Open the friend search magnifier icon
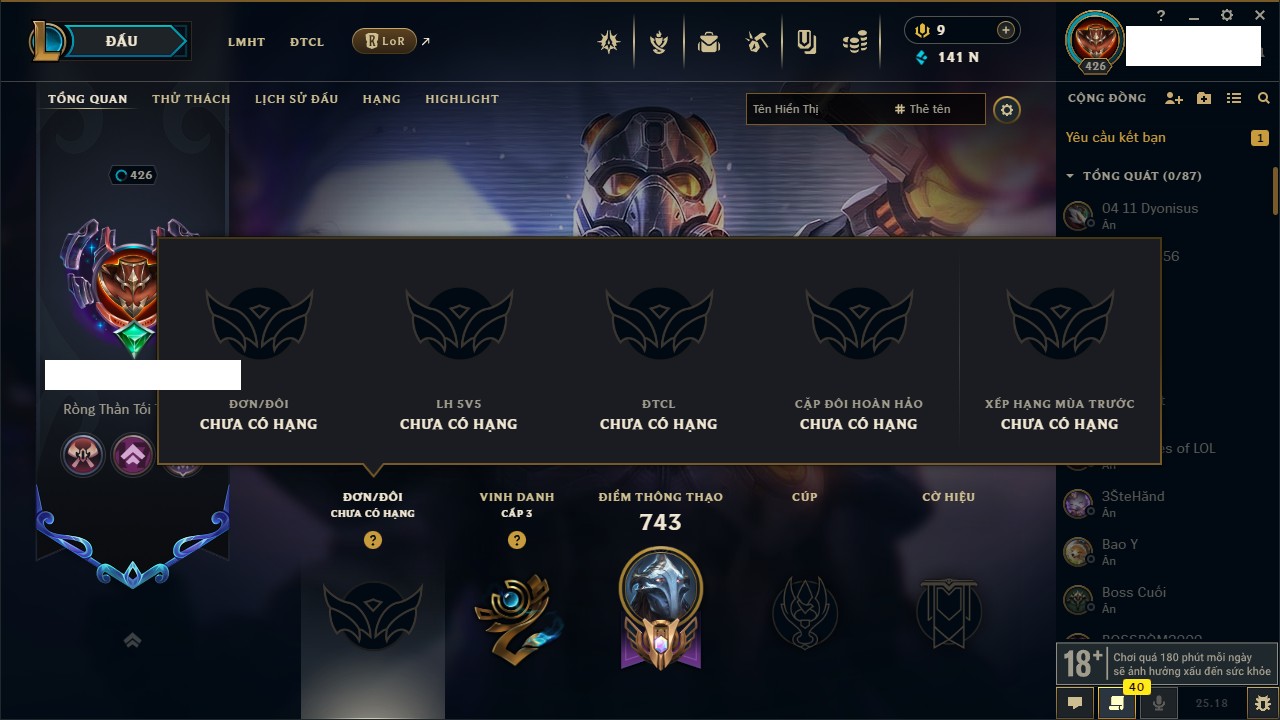The image size is (1280, 720). click(1264, 98)
